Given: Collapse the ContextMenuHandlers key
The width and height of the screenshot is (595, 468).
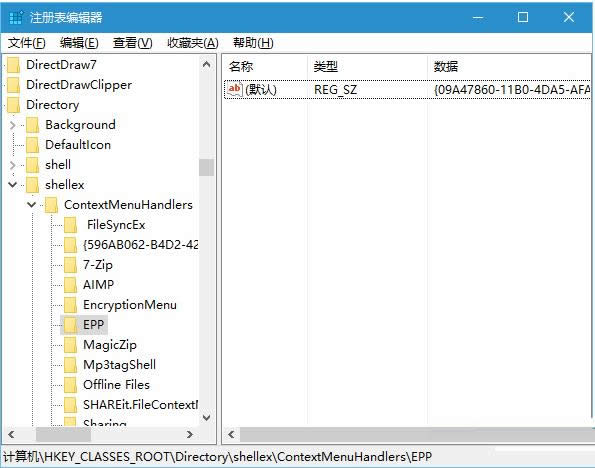Looking at the screenshot, I should 31,205.
